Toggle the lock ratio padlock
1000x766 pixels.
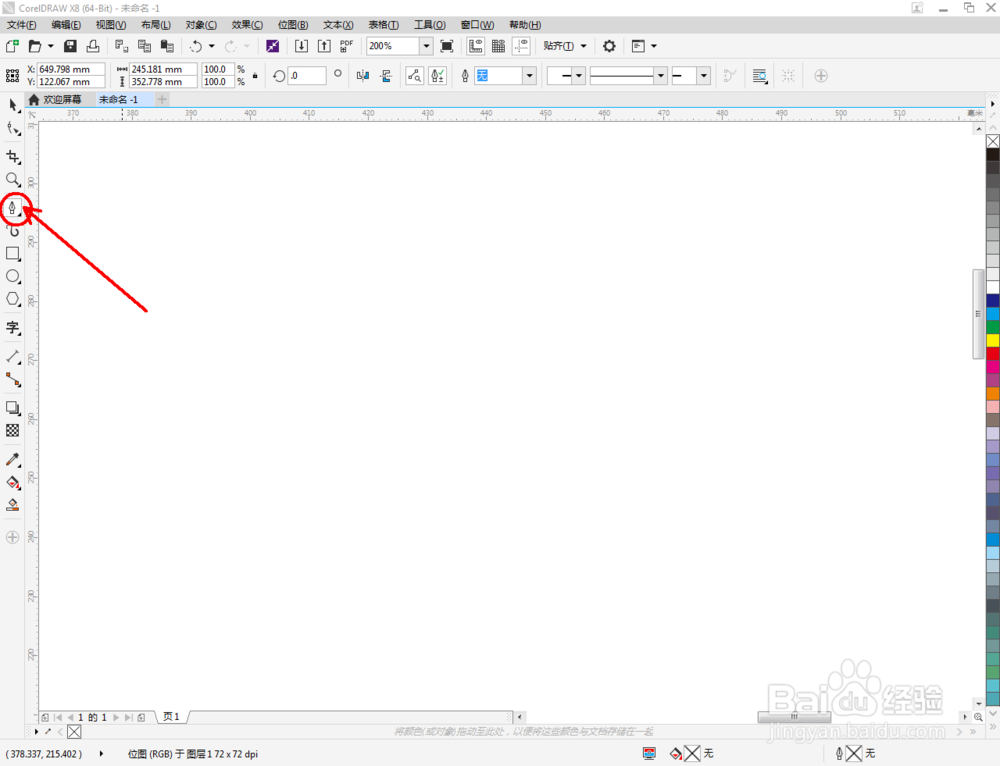tap(255, 75)
